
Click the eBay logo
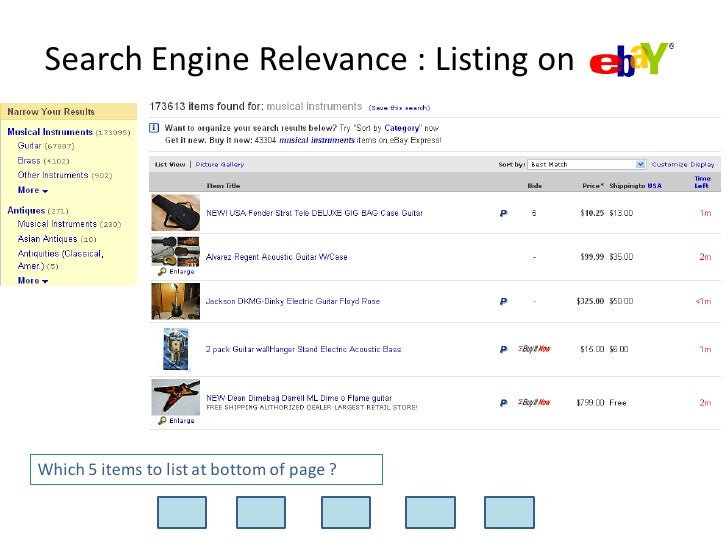(x=631, y=59)
